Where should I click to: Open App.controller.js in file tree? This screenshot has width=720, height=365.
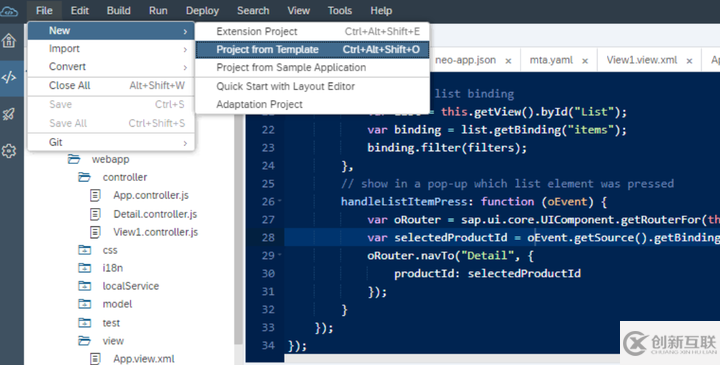click(x=151, y=195)
